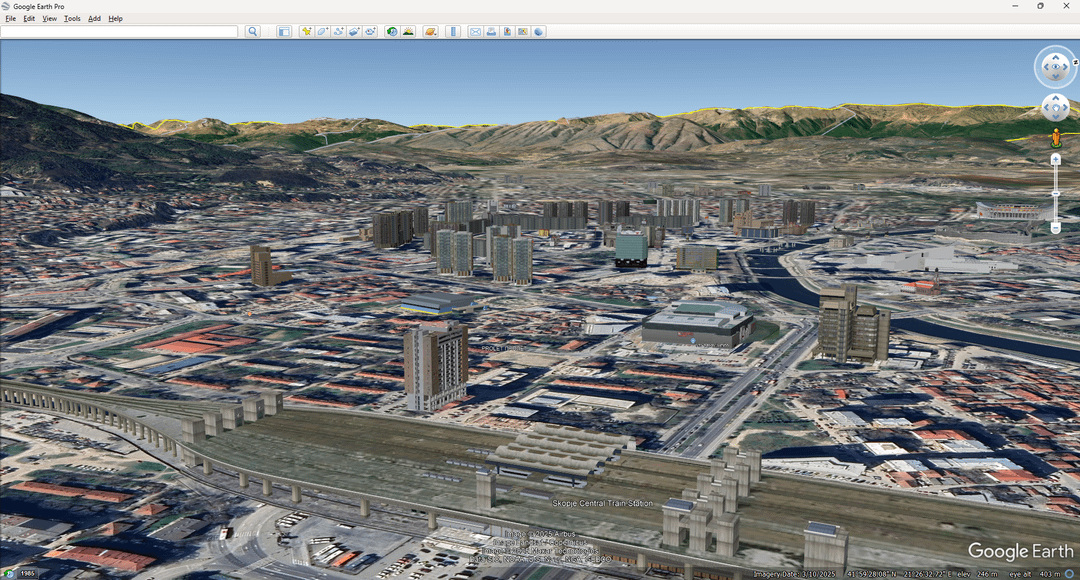The height and width of the screenshot is (580, 1080).
Task: Email the current view
Action: 475,32
